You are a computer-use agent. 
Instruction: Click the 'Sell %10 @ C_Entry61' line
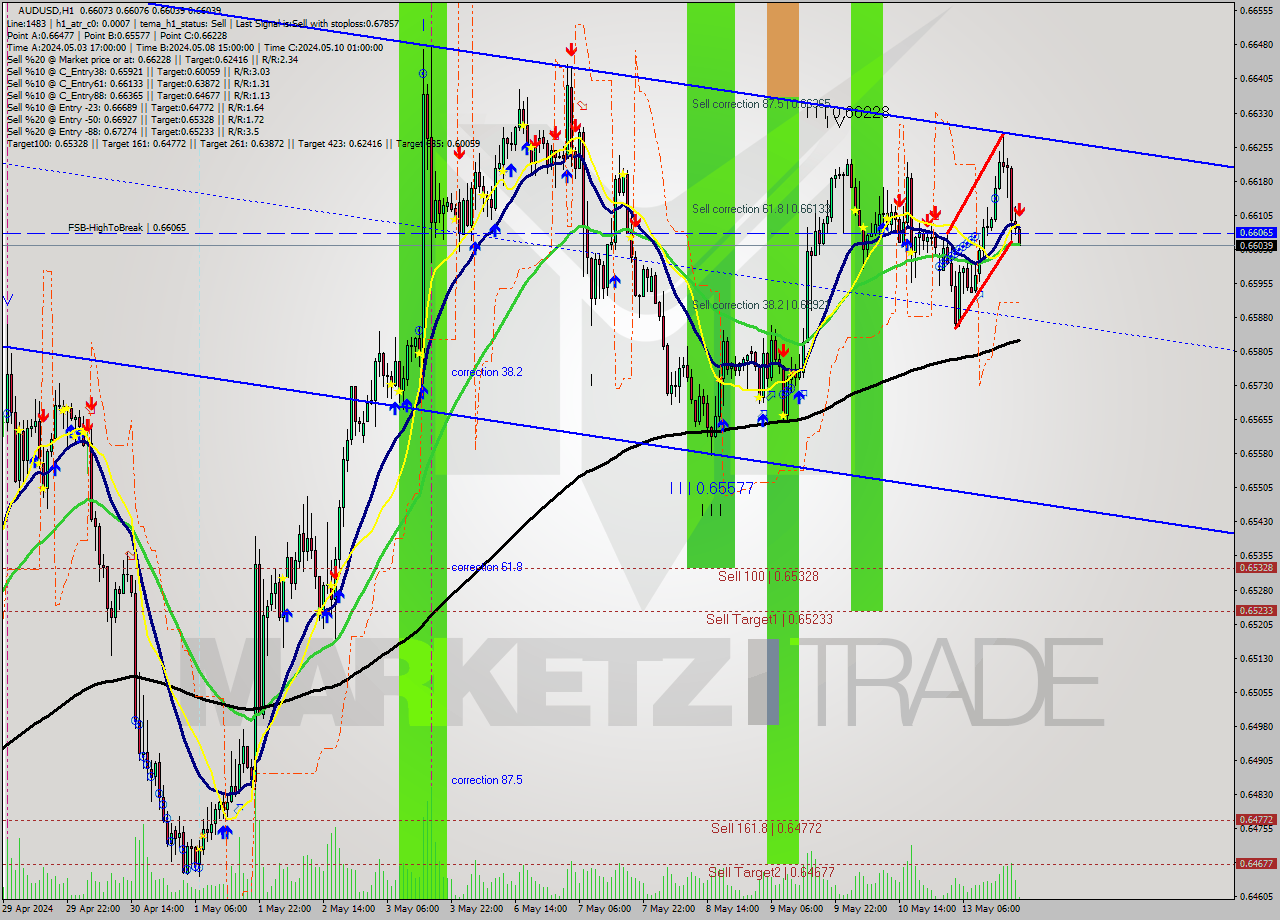pyautogui.click(x=138, y=83)
